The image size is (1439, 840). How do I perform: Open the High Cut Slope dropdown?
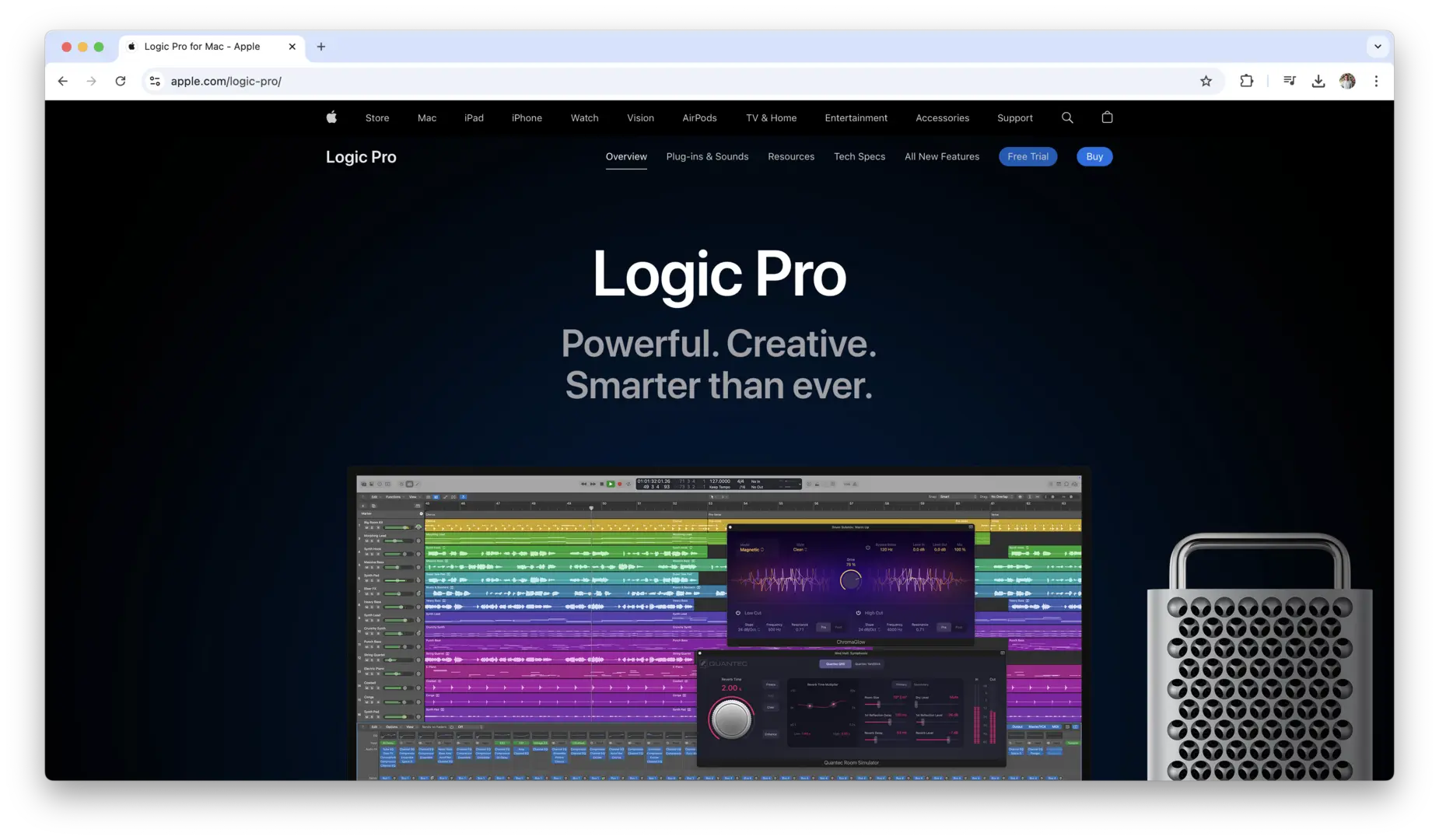tap(870, 629)
